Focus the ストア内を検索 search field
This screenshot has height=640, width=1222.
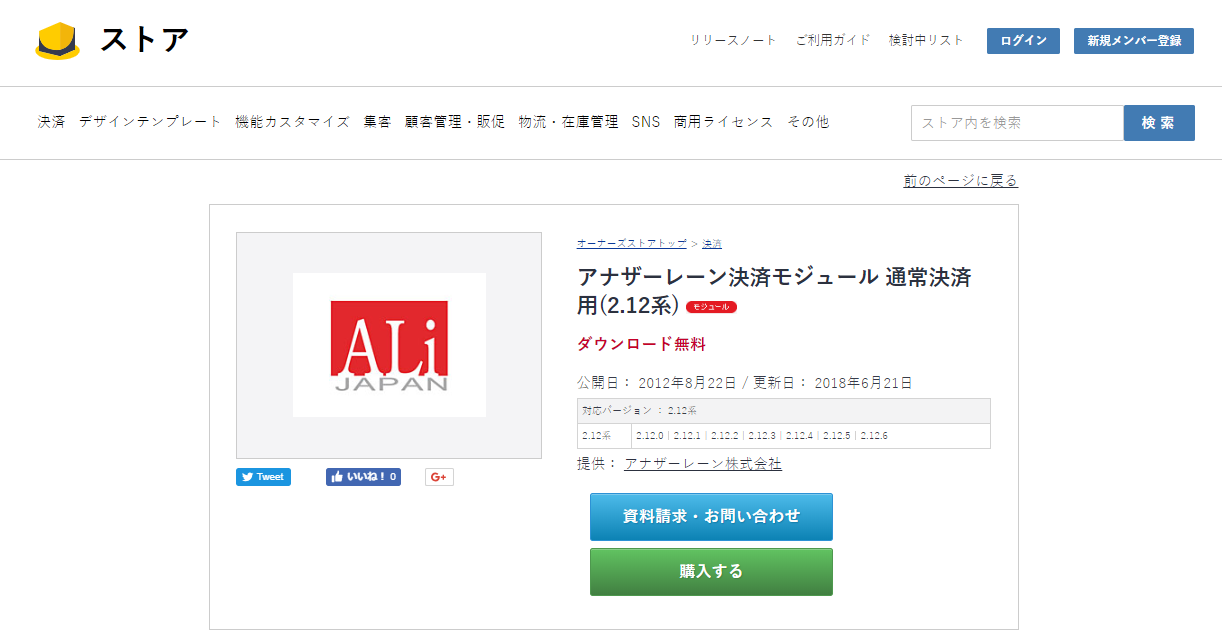(1017, 123)
